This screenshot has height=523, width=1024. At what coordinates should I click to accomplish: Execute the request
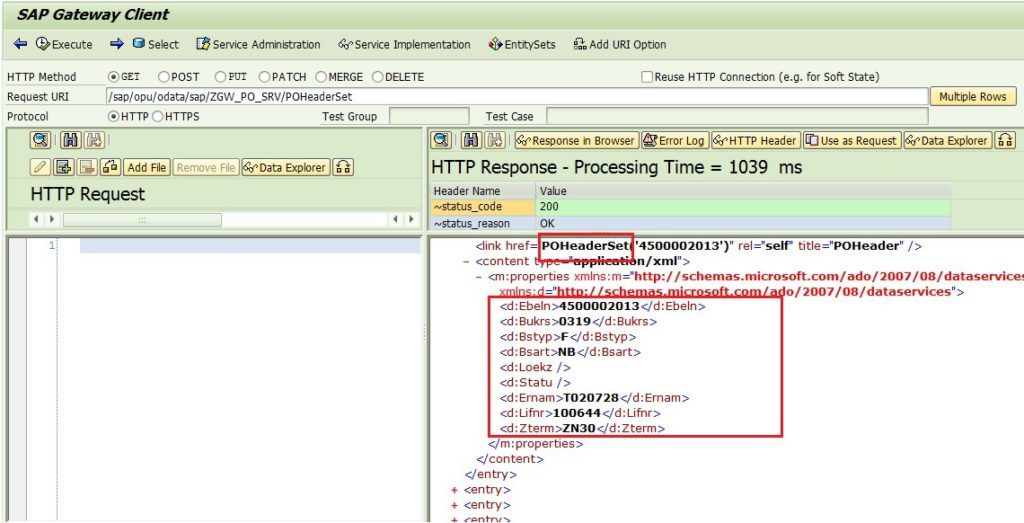(64, 44)
